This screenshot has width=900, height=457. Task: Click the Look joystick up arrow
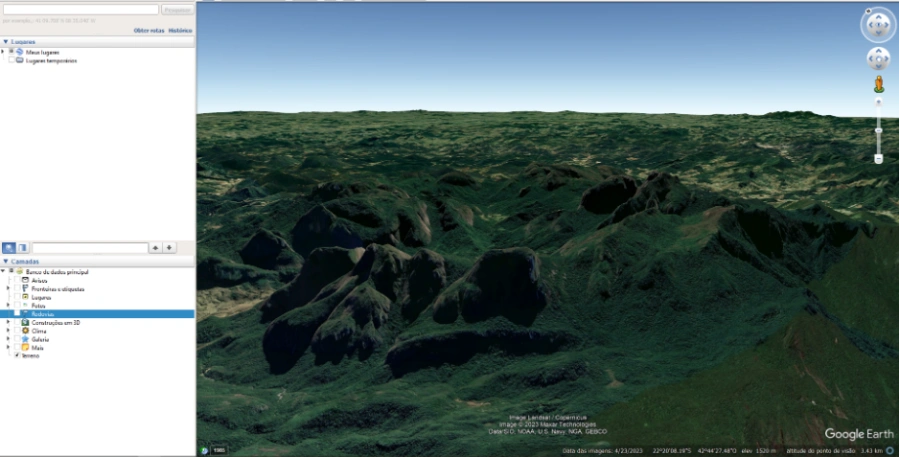878,16
